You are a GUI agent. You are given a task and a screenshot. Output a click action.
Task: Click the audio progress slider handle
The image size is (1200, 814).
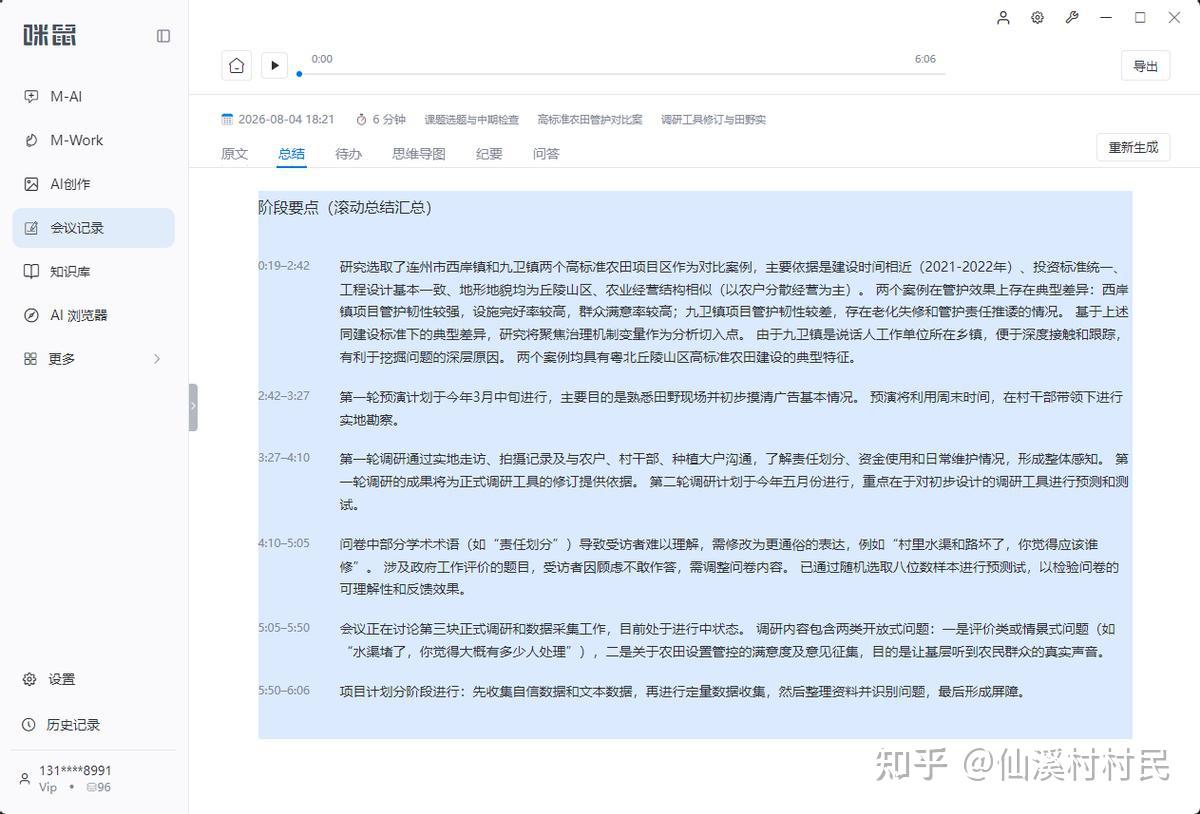(x=299, y=74)
